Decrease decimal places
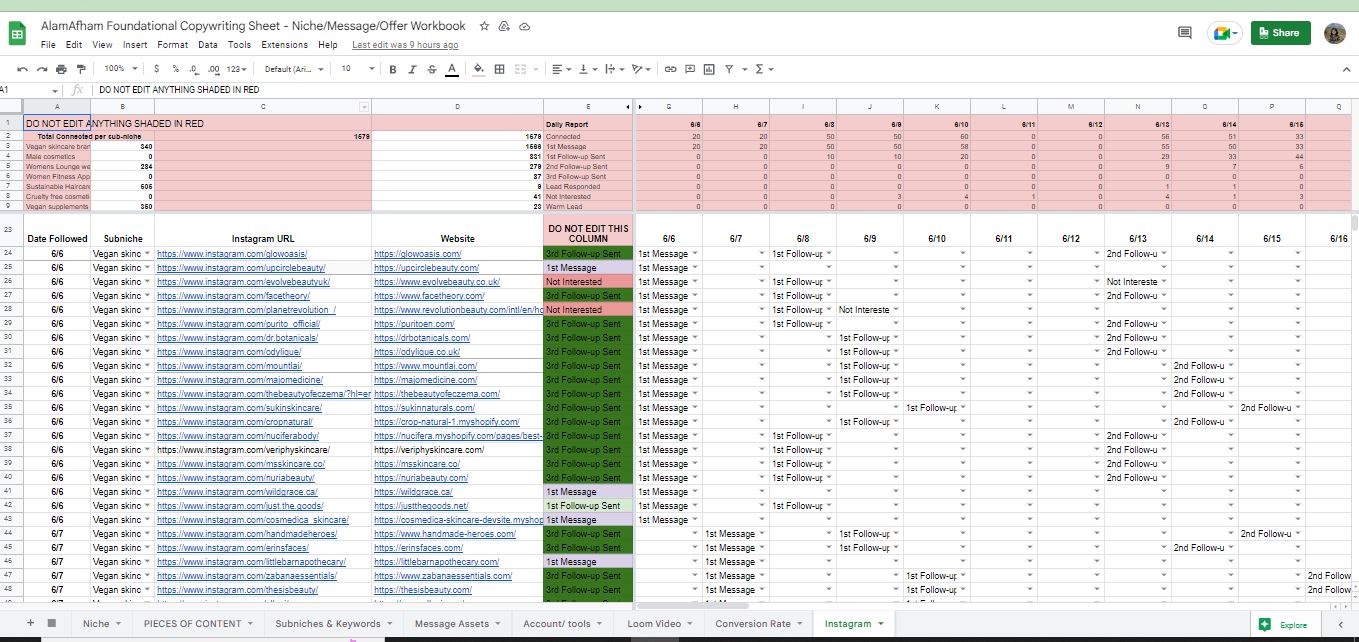Screen dimensions: 1359x642 click(194, 69)
